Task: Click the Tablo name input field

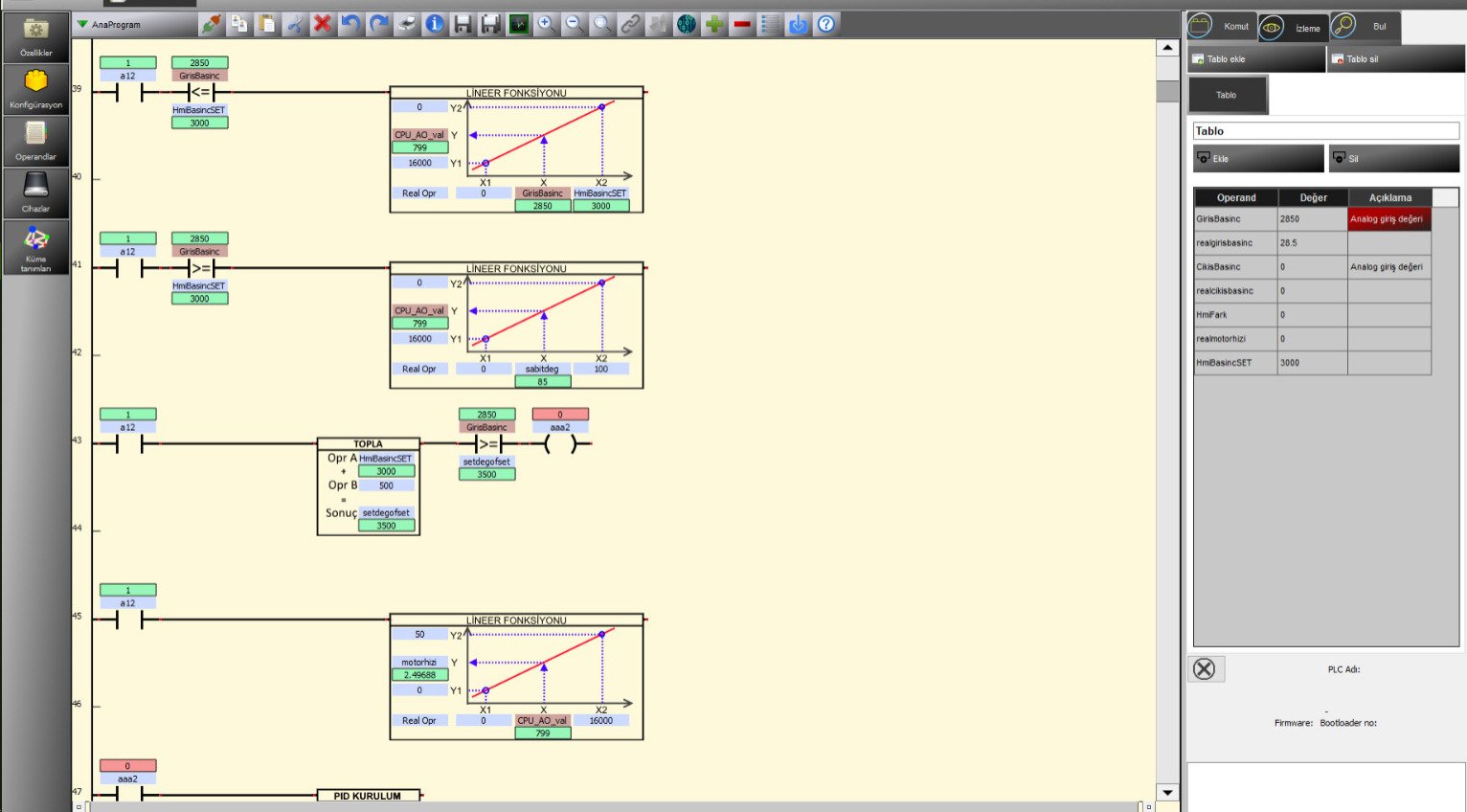Action: coord(1325,131)
